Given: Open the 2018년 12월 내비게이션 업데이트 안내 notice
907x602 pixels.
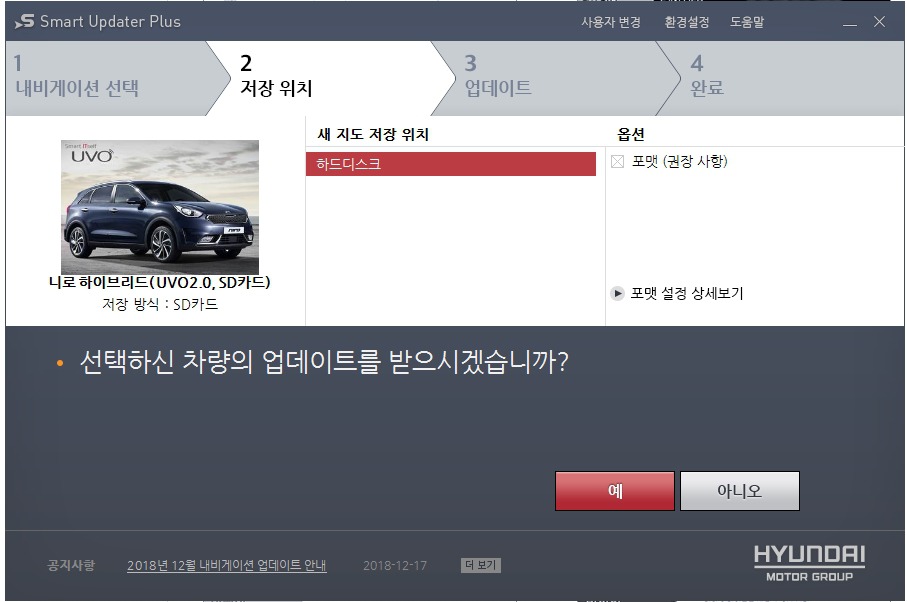Looking at the screenshot, I should (227, 565).
